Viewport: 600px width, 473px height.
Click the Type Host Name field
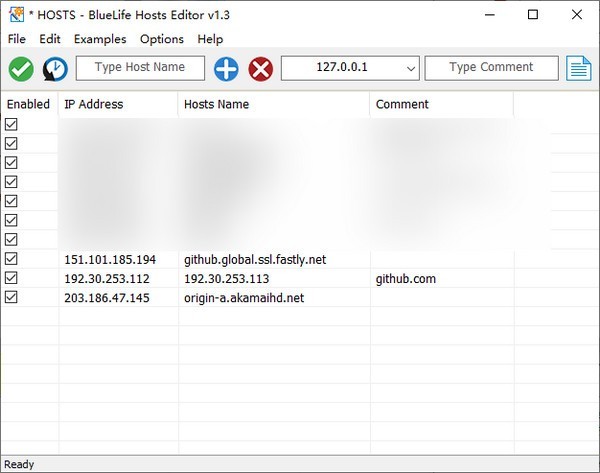[x=140, y=68]
